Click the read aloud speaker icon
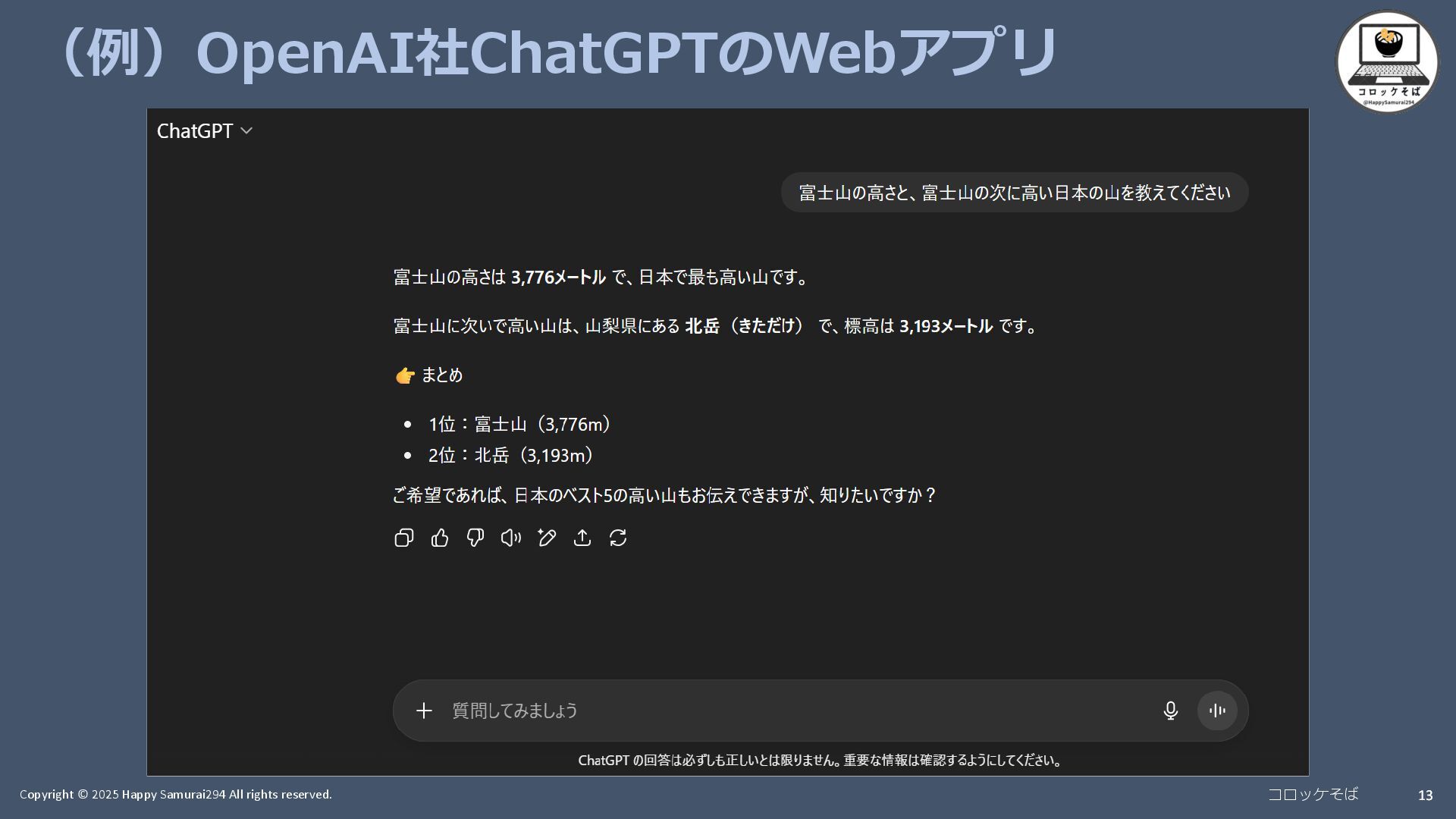Screen dimensions: 1456x819 pos(510,538)
